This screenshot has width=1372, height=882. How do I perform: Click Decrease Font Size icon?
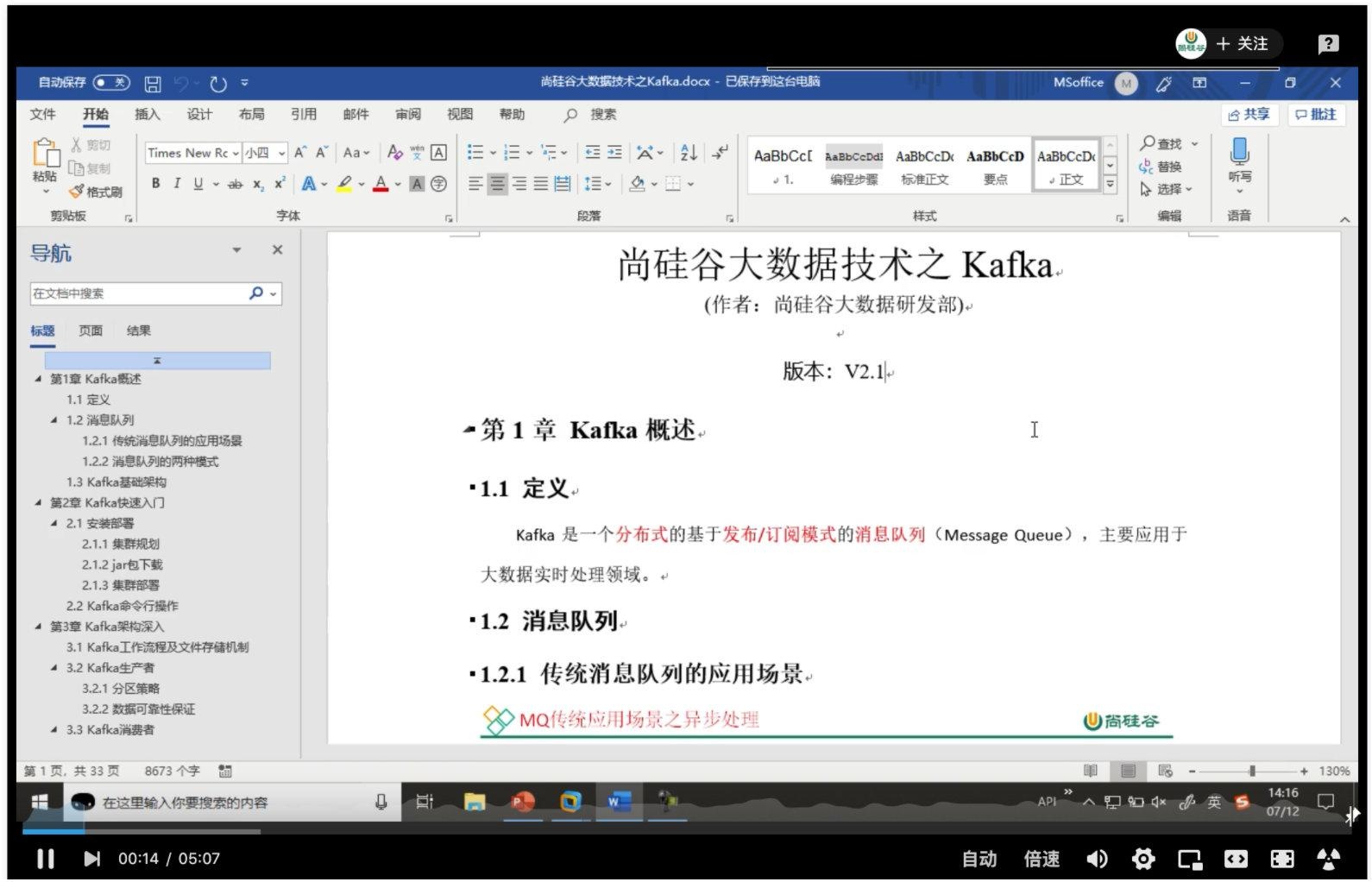[x=321, y=153]
